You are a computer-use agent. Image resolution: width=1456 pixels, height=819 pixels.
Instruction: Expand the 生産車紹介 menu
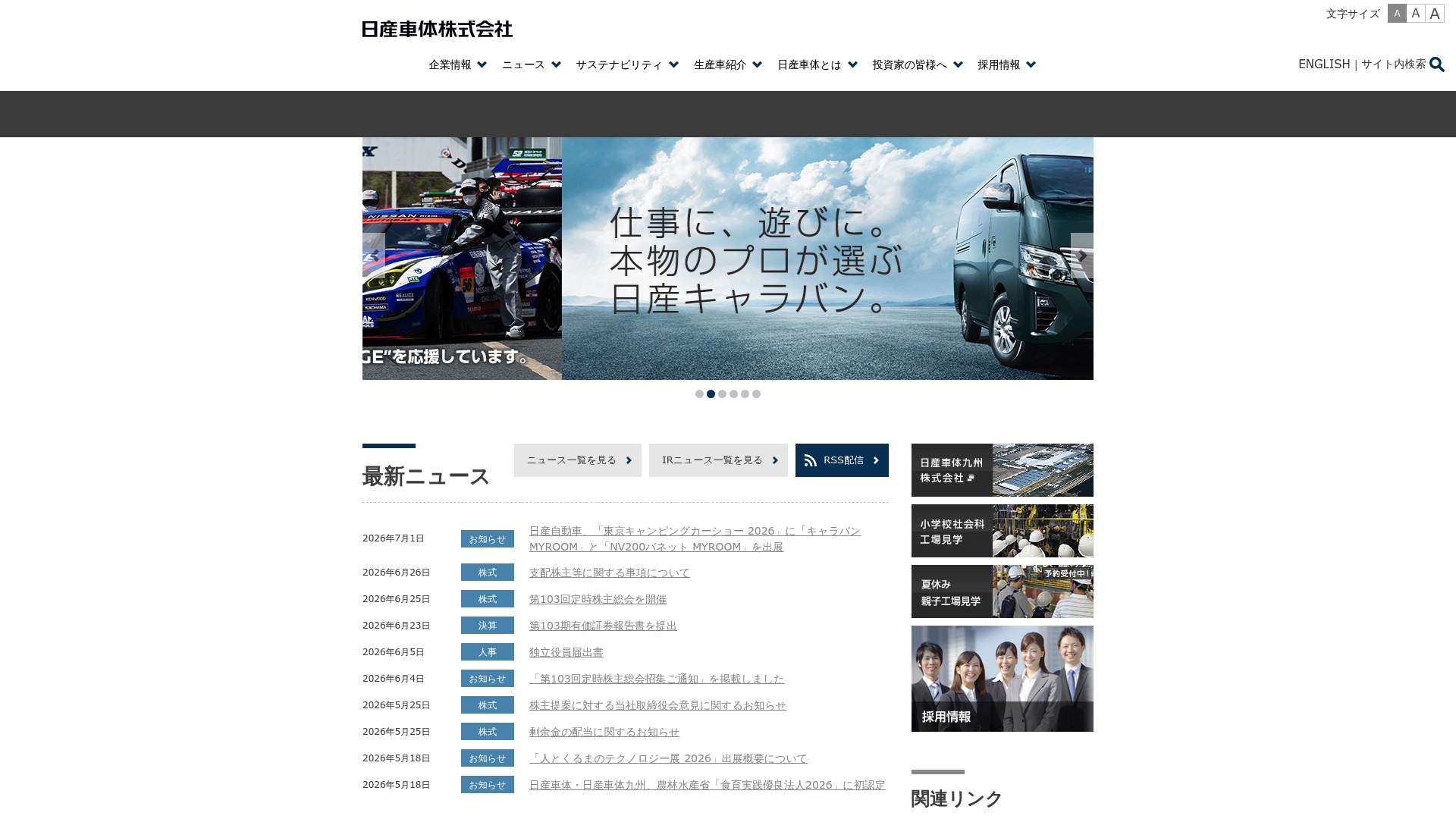[728, 64]
